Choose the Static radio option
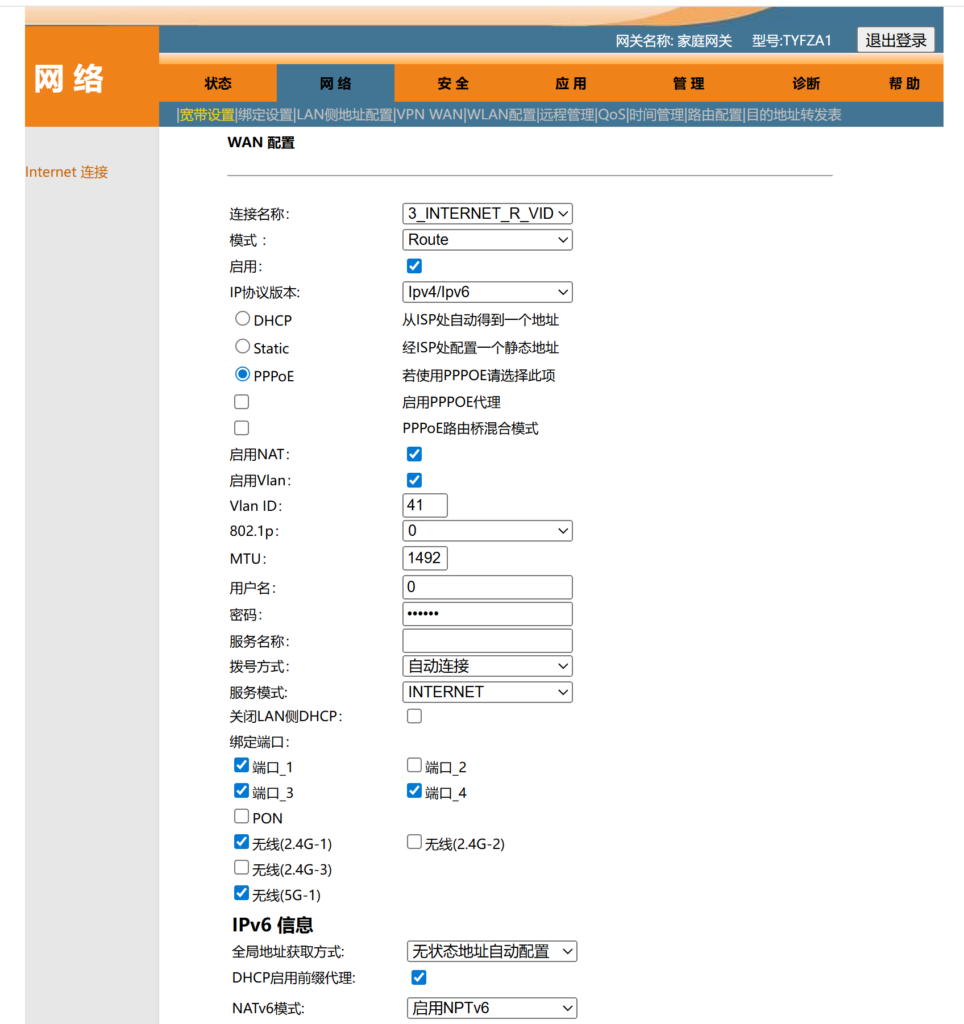The image size is (964, 1024). pyautogui.click(x=242, y=346)
